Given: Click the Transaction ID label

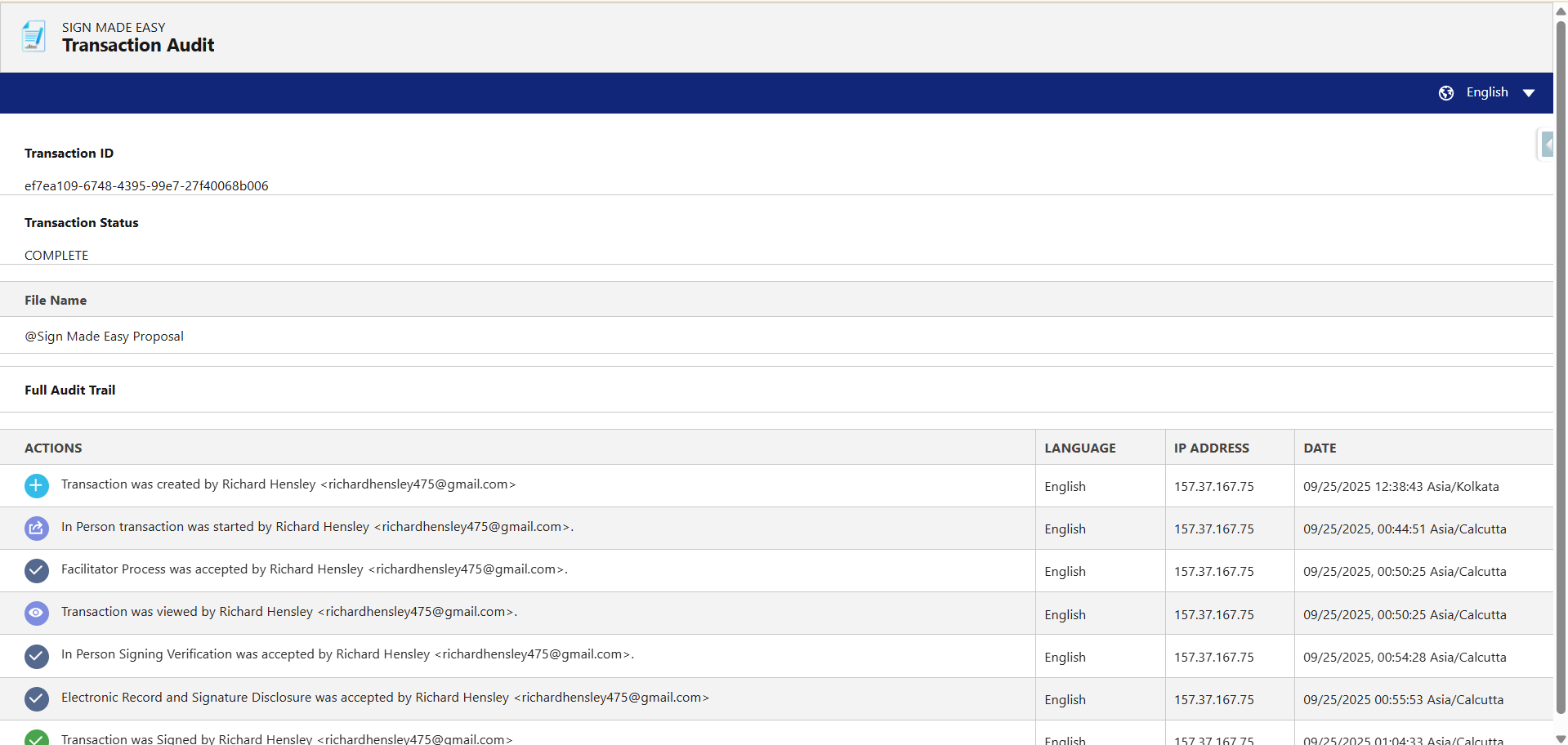Looking at the screenshot, I should [x=69, y=154].
